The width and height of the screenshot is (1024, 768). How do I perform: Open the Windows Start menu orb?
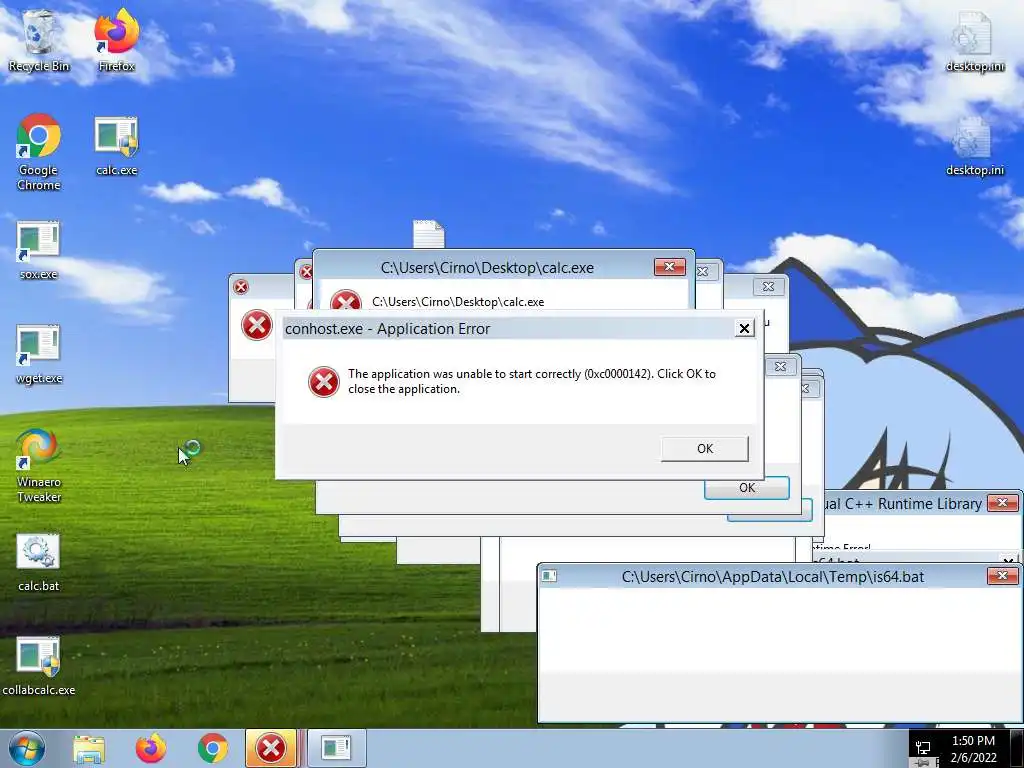pyautogui.click(x=27, y=748)
